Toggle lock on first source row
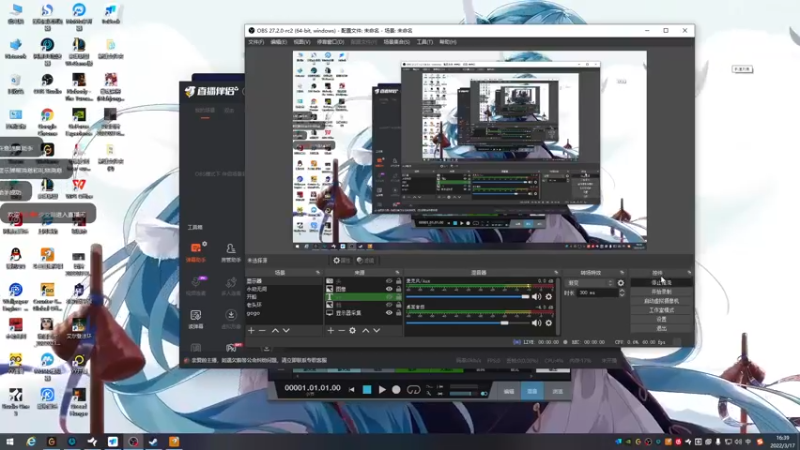Viewport: 800px width, 450px height. tap(398, 281)
